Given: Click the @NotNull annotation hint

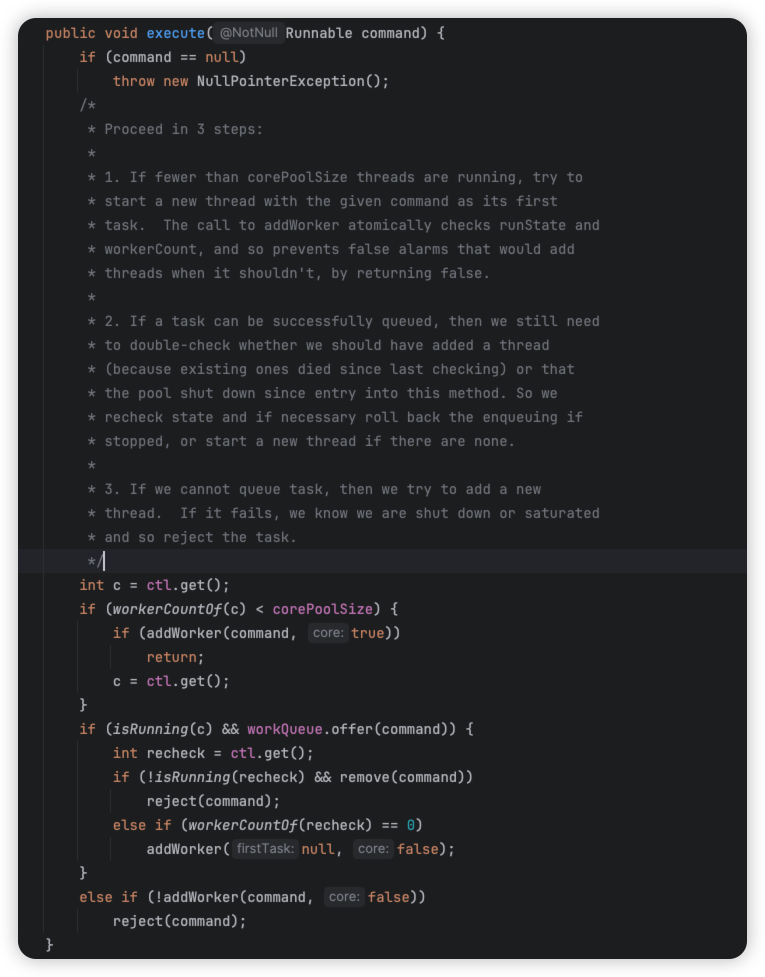Looking at the screenshot, I should click(x=249, y=33).
